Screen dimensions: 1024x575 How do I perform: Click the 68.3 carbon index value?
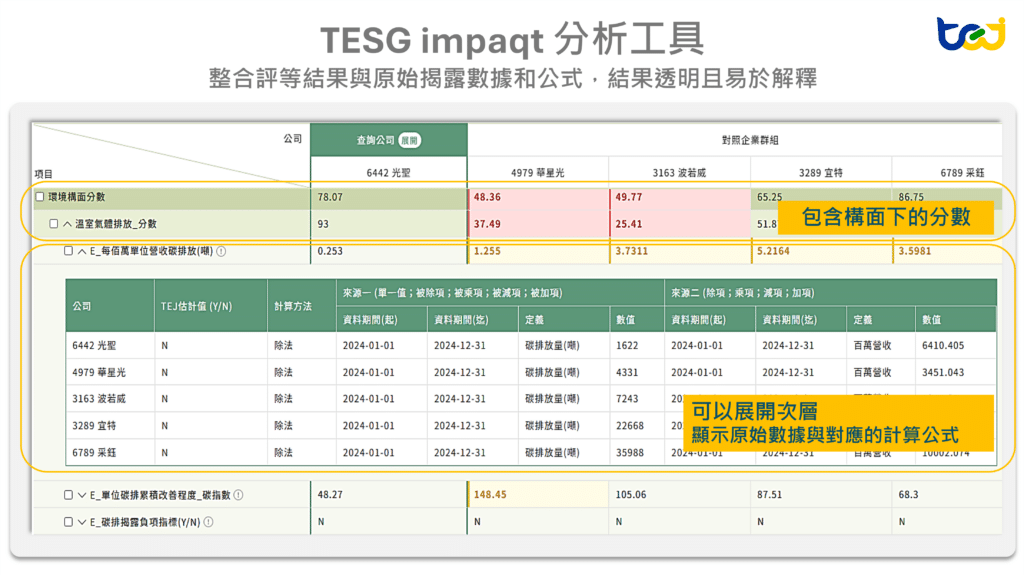(908, 495)
